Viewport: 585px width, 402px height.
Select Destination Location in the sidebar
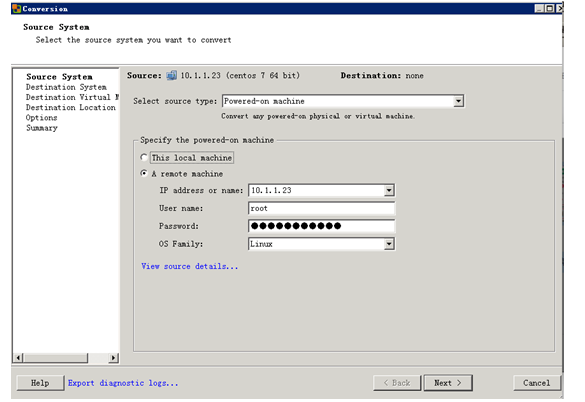coord(71,107)
